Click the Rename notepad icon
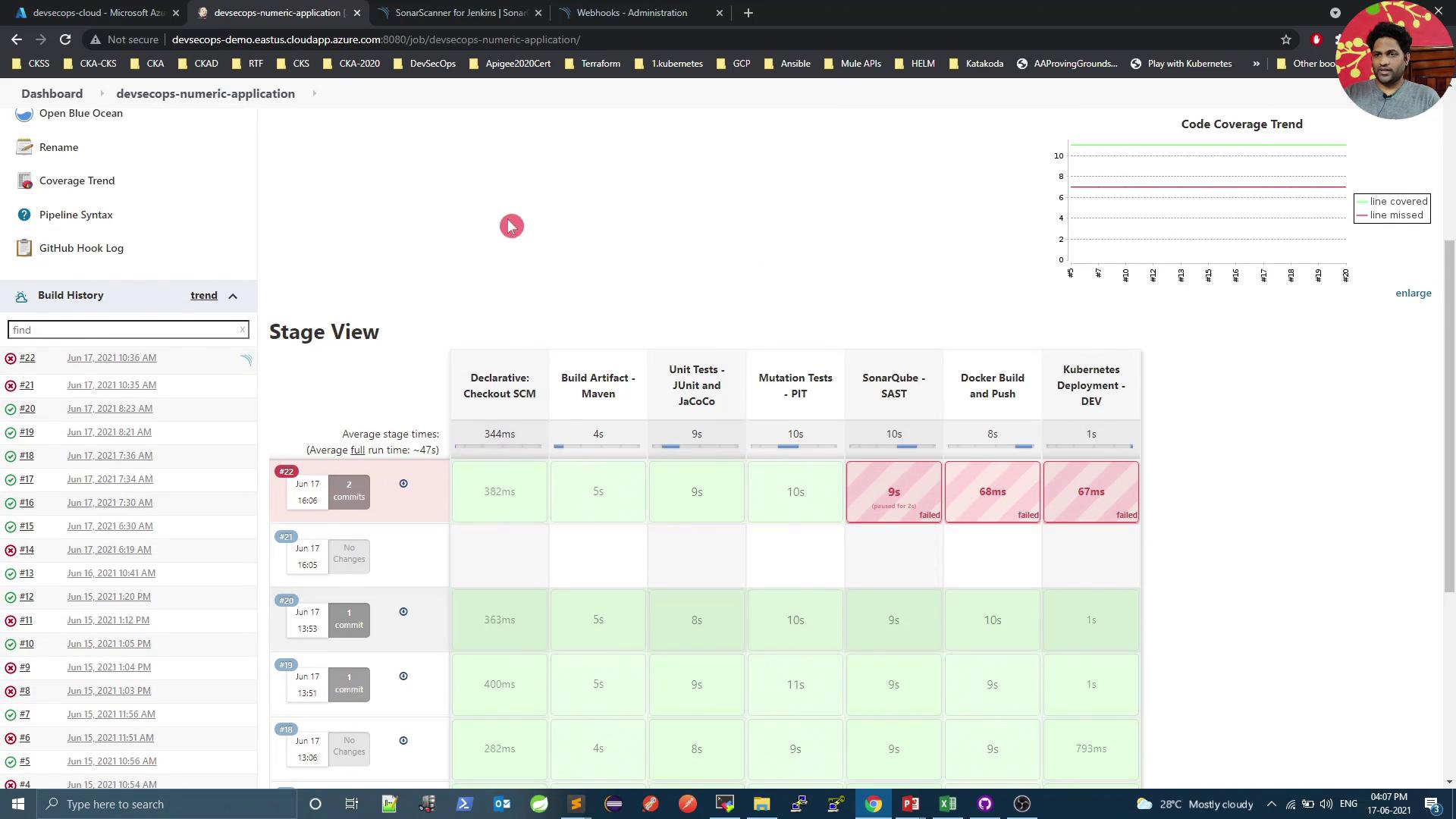Screen dimensions: 1456x819 (24, 147)
